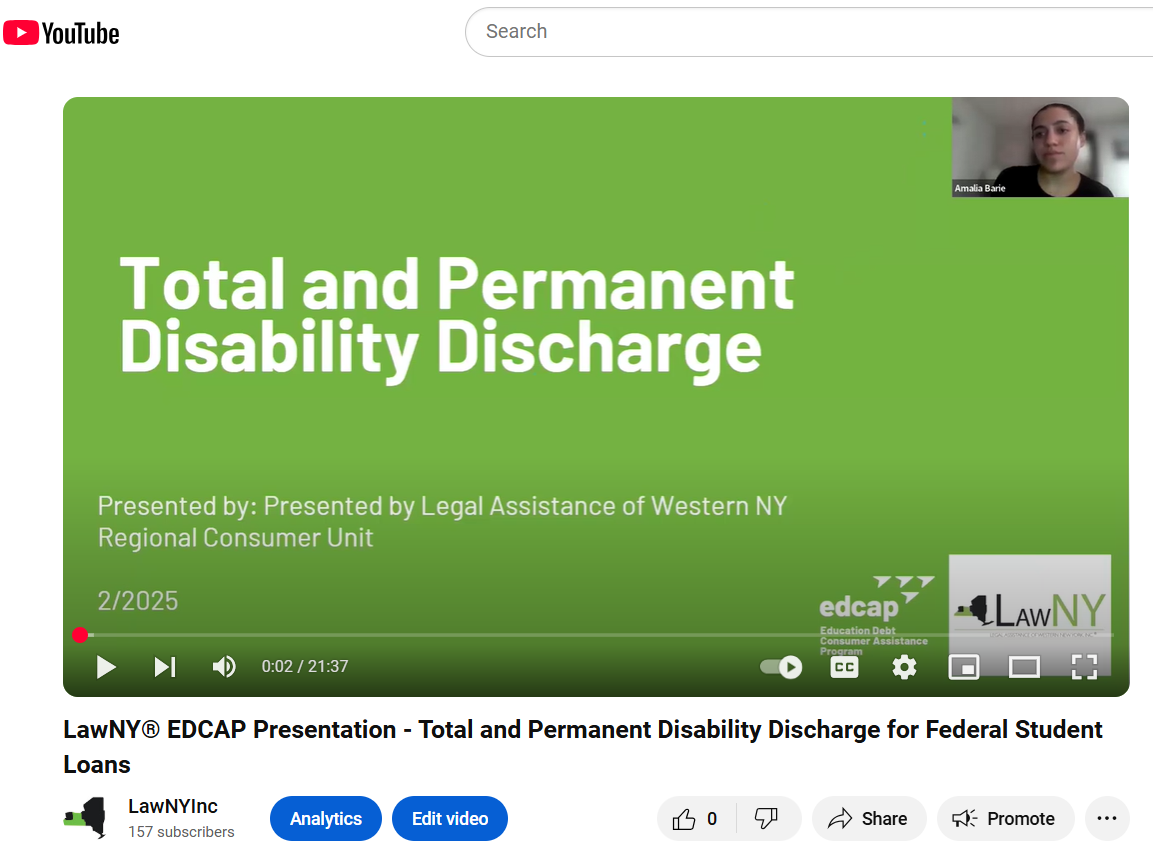Click the Edit video button

click(x=450, y=818)
